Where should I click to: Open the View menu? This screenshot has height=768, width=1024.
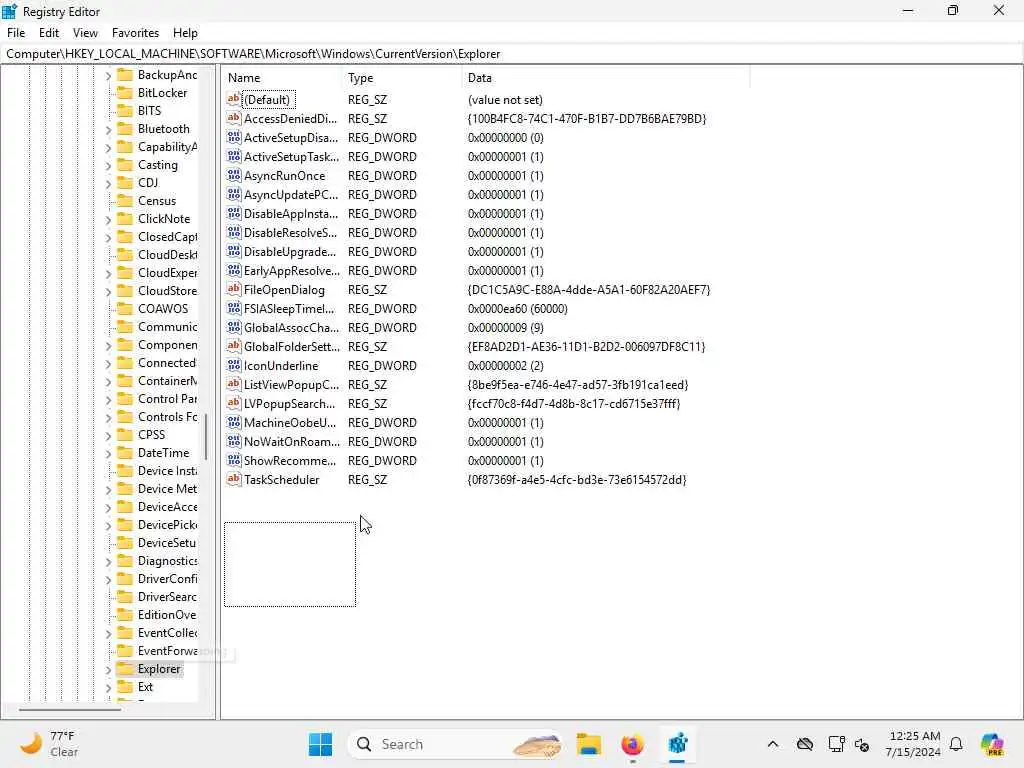point(85,33)
